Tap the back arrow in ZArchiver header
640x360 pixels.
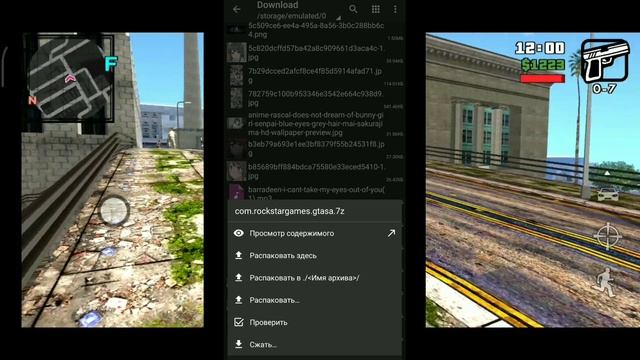pyautogui.click(x=237, y=9)
